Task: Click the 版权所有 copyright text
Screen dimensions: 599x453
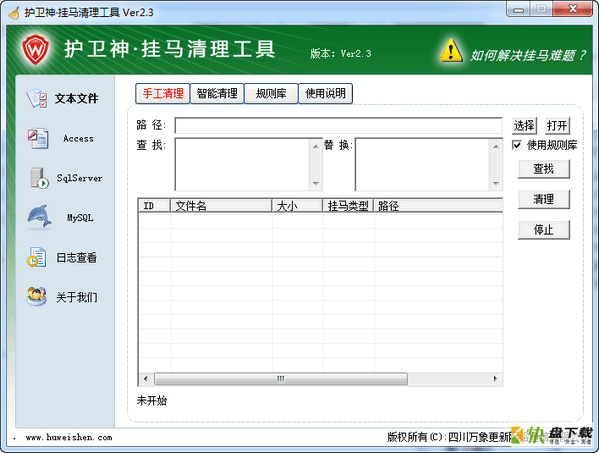Action: click(x=449, y=437)
